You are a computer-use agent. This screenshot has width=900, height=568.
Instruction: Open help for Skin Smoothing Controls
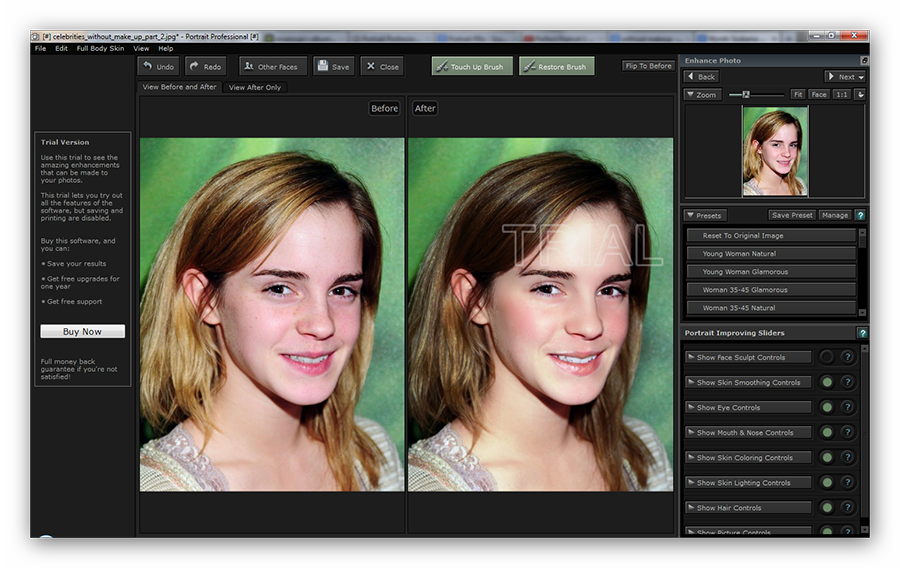tap(847, 382)
